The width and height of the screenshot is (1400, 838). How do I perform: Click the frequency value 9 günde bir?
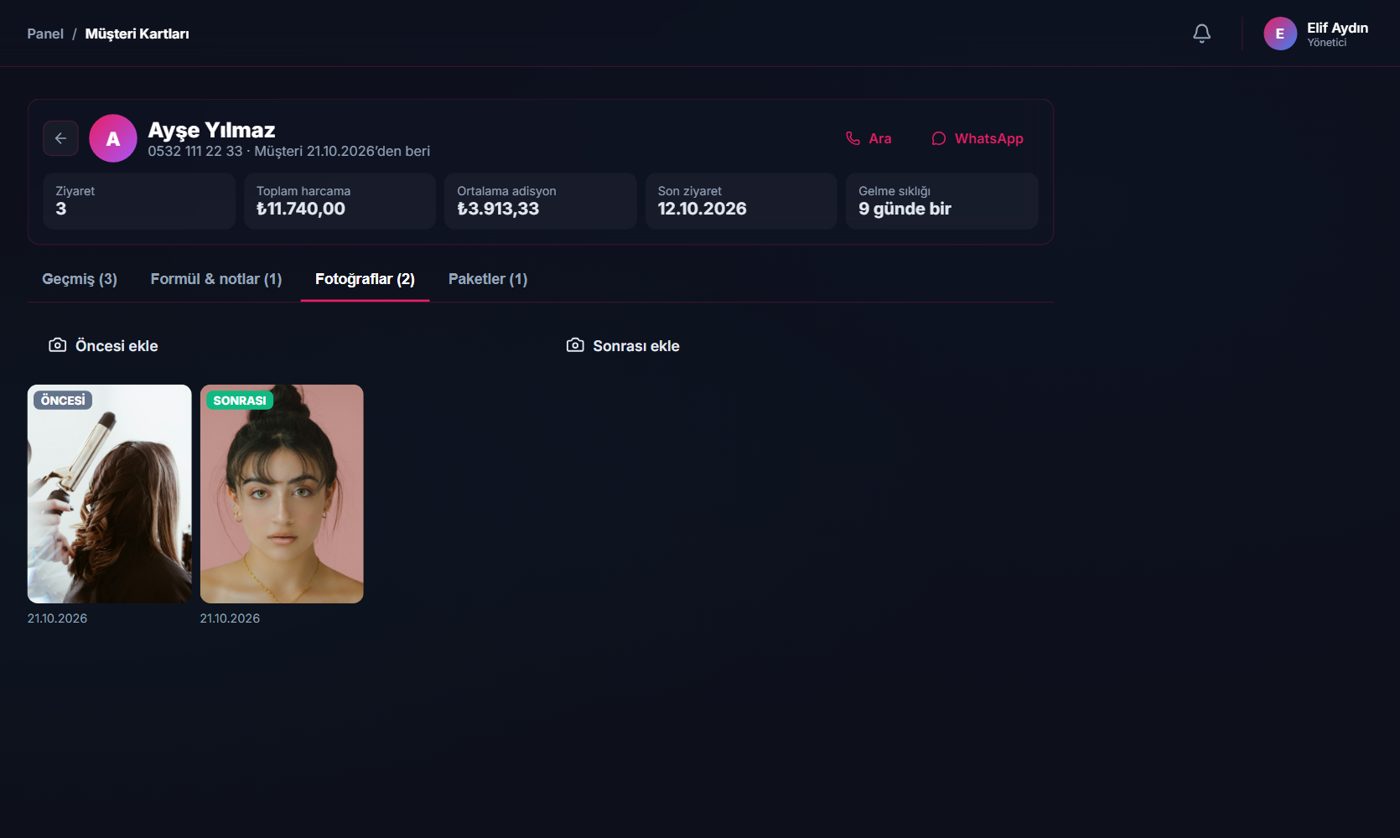(905, 209)
